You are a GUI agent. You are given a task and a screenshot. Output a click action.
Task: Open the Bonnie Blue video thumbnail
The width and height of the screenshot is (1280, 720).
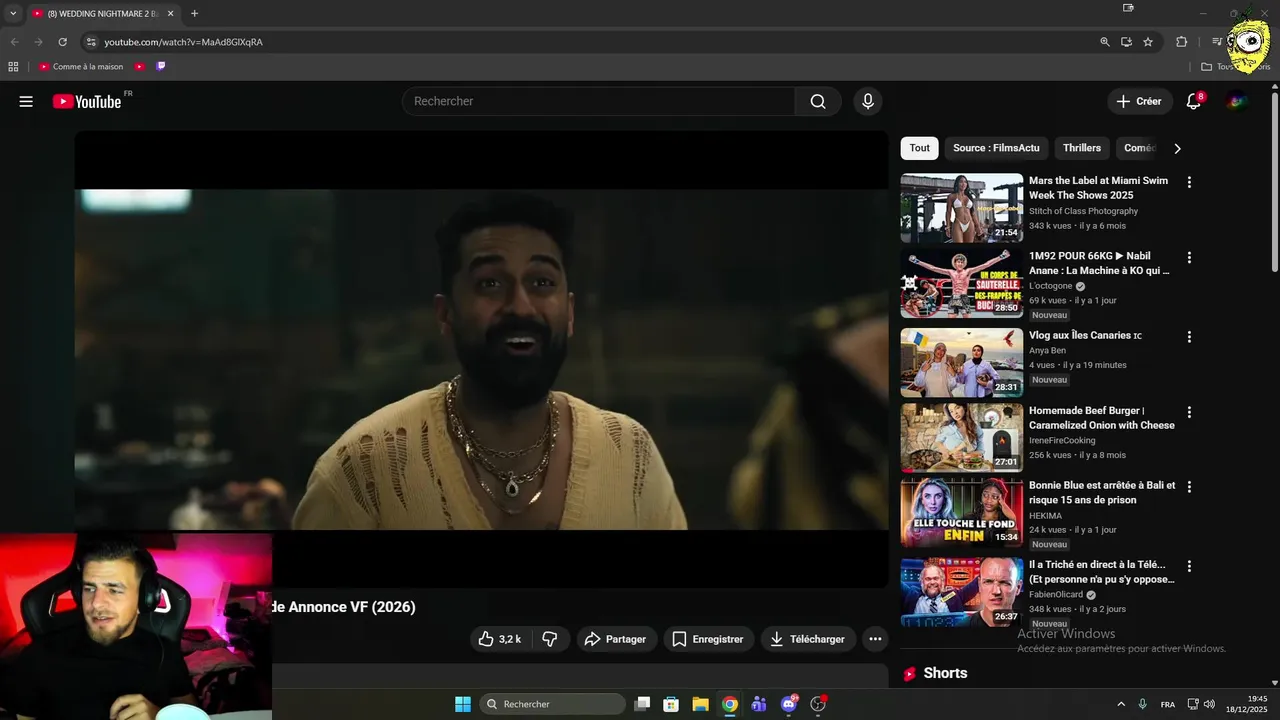(x=962, y=513)
